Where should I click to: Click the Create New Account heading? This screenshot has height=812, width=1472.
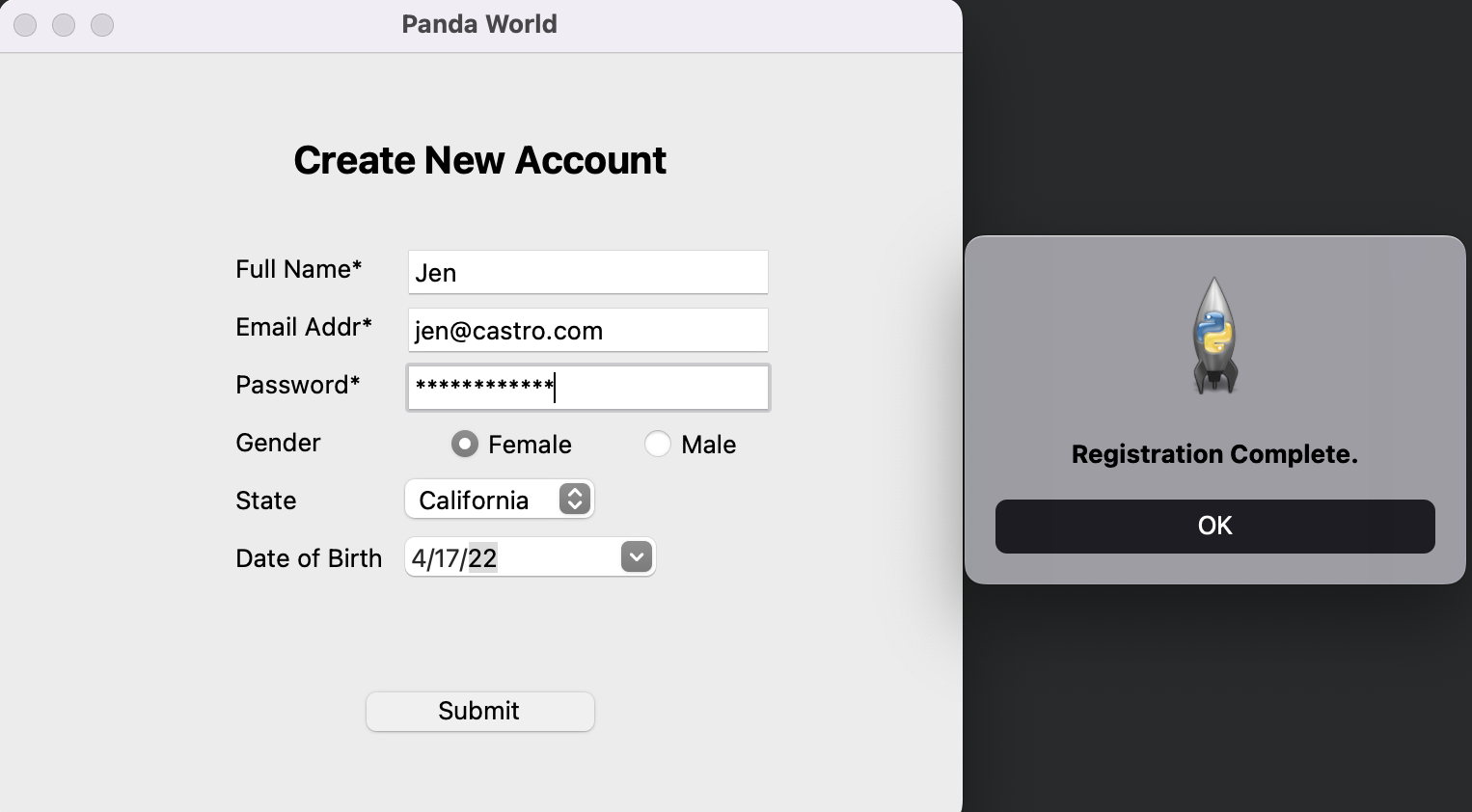point(479,160)
